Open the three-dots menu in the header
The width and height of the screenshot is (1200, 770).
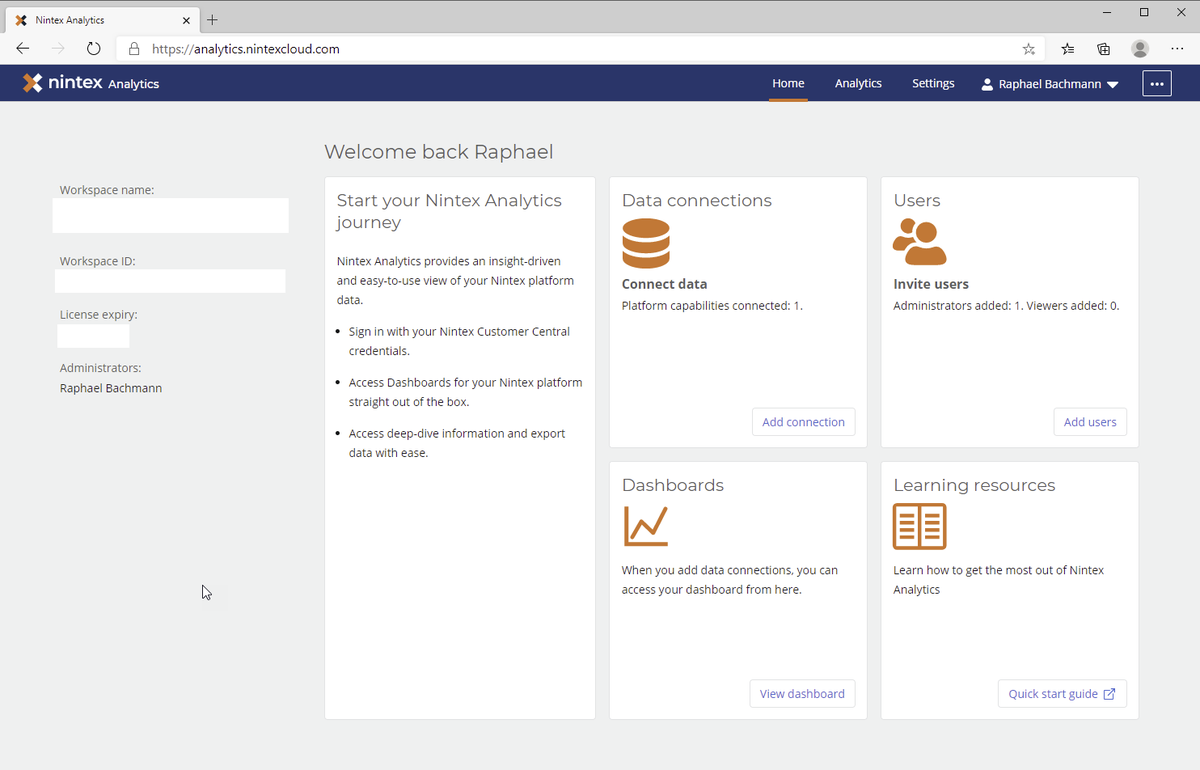(x=1157, y=84)
